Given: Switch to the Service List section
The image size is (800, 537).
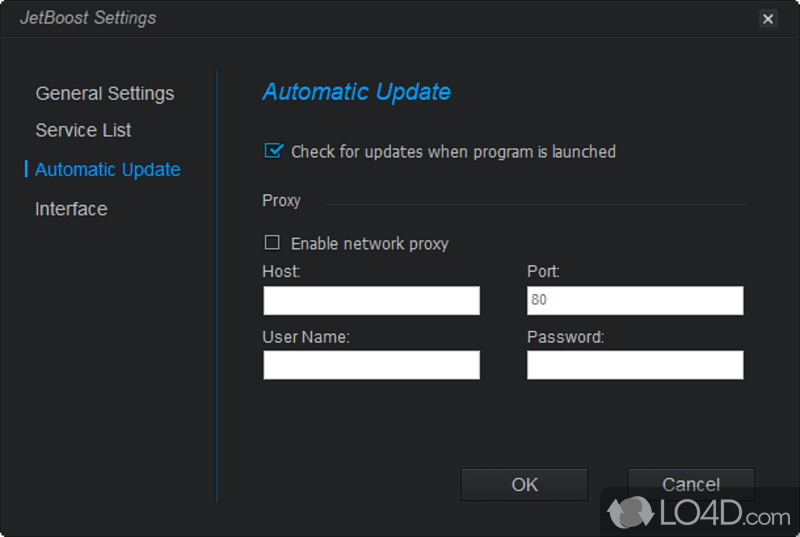Looking at the screenshot, I should pyautogui.click(x=83, y=130).
